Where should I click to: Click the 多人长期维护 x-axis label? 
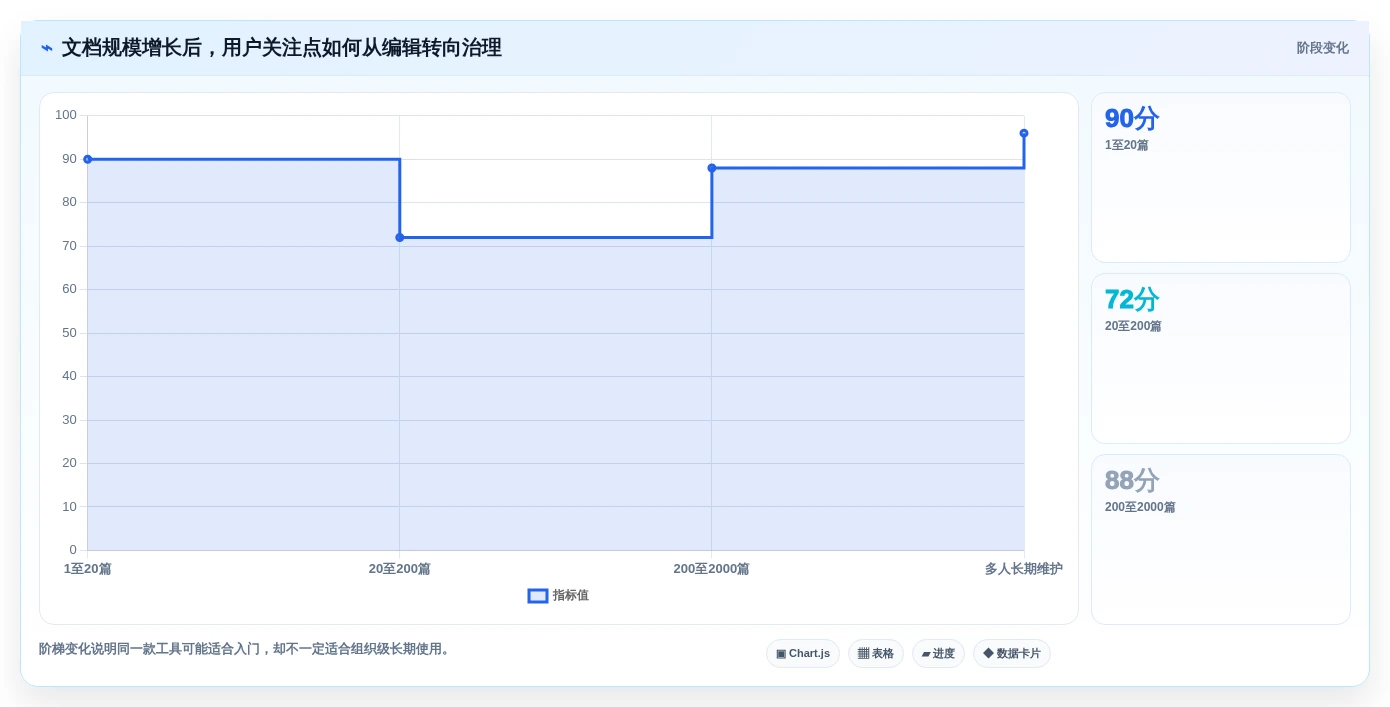tap(1023, 569)
